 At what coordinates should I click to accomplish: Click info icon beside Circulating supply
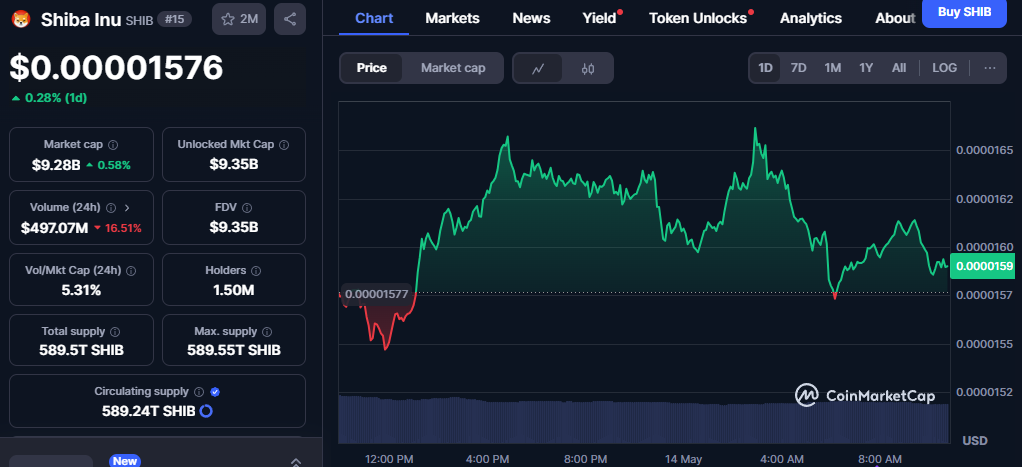click(x=199, y=392)
